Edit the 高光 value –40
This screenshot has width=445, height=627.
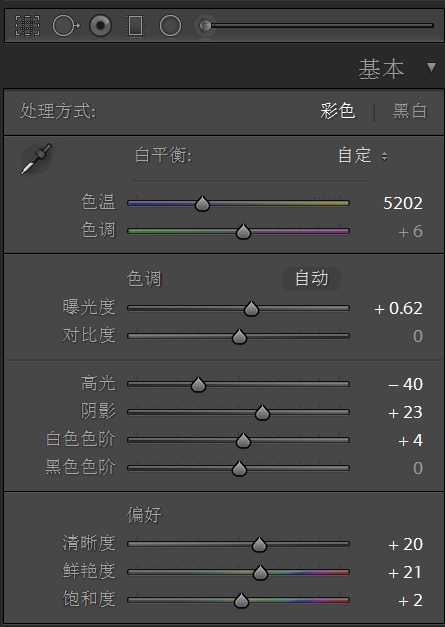tap(405, 384)
